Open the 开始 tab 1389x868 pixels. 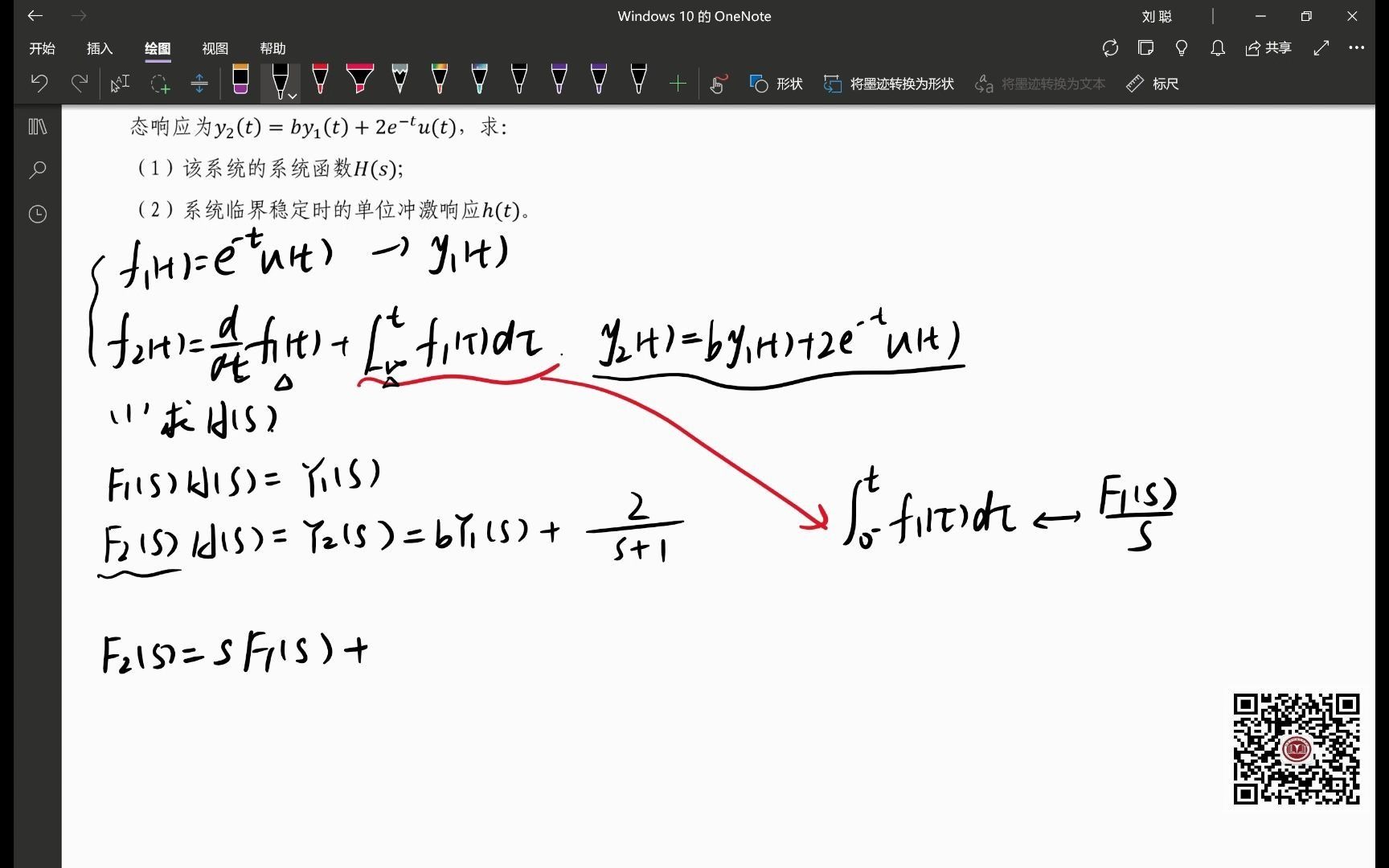42,48
